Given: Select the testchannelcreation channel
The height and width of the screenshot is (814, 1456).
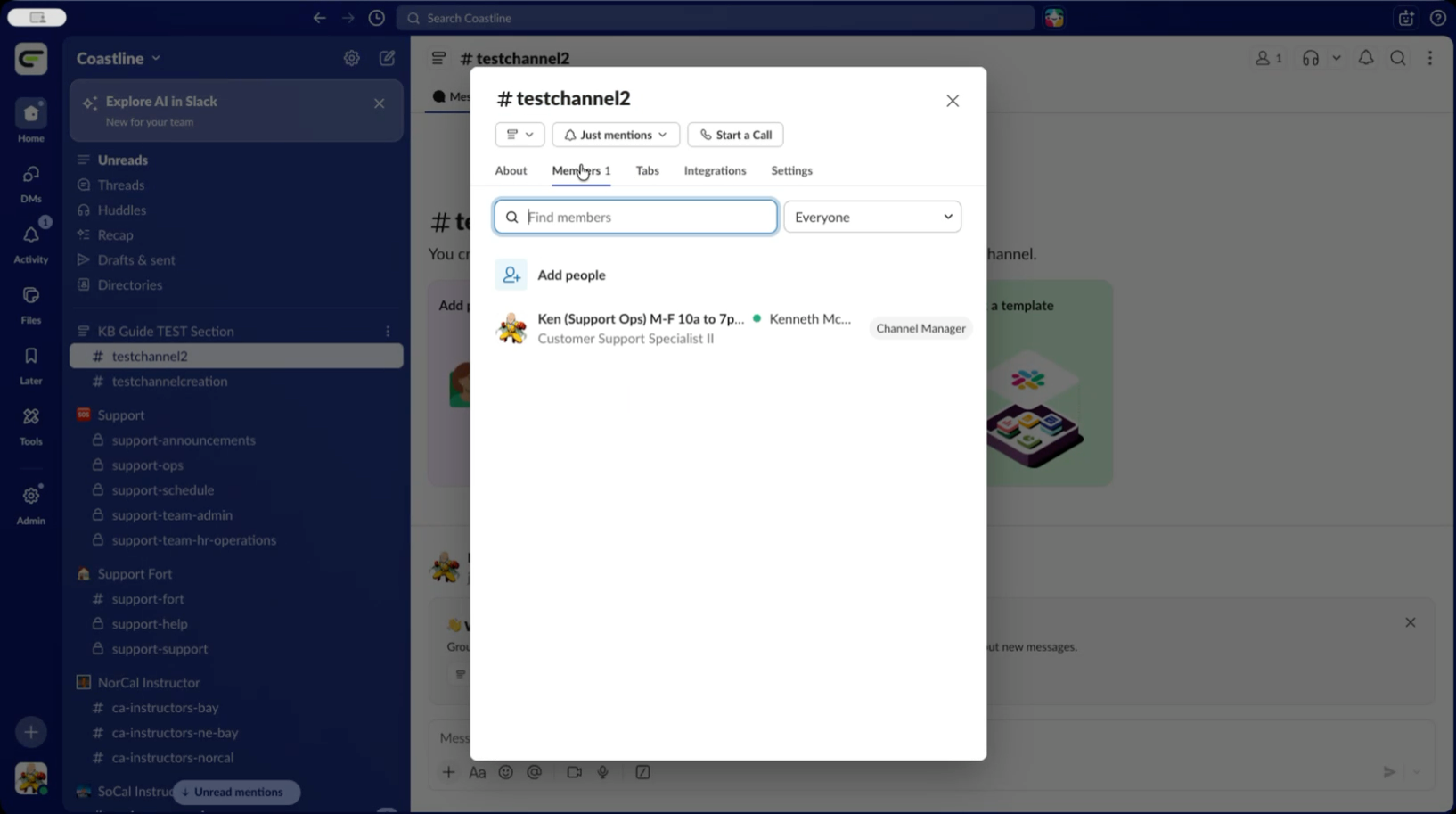Looking at the screenshot, I should click(169, 381).
